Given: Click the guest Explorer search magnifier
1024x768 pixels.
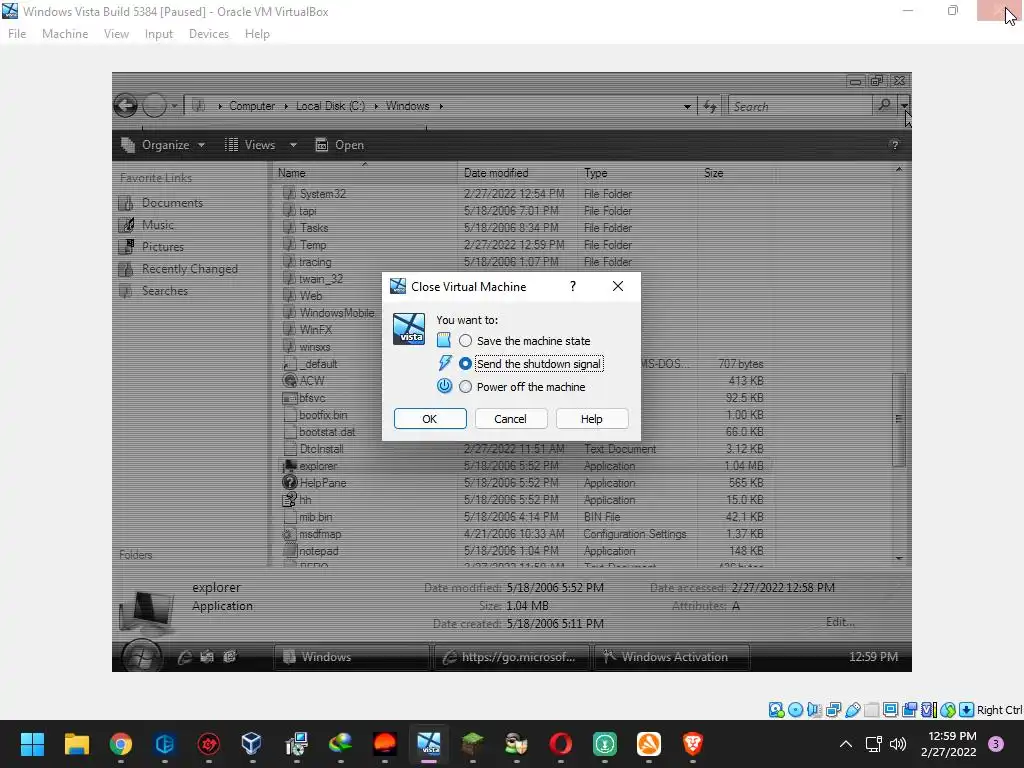Looking at the screenshot, I should (884, 105).
